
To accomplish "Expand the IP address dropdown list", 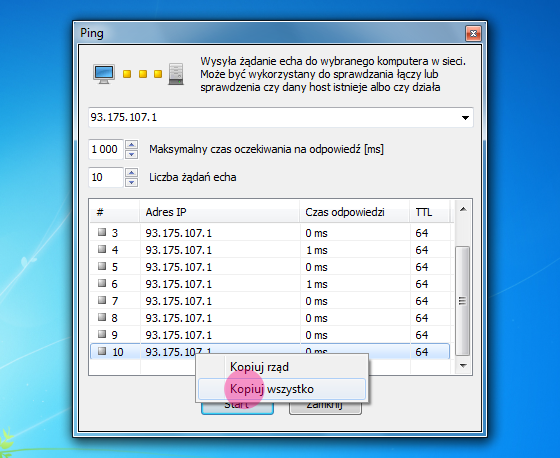I will tap(465, 118).
